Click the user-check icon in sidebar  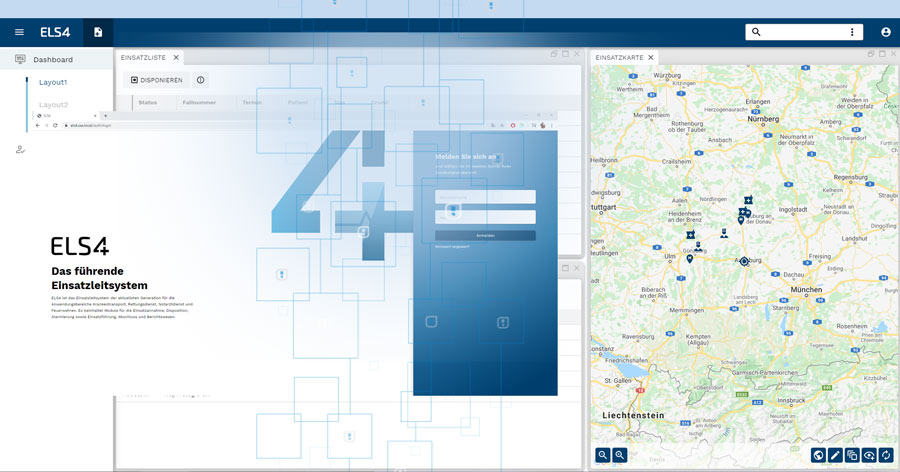tap(20, 149)
